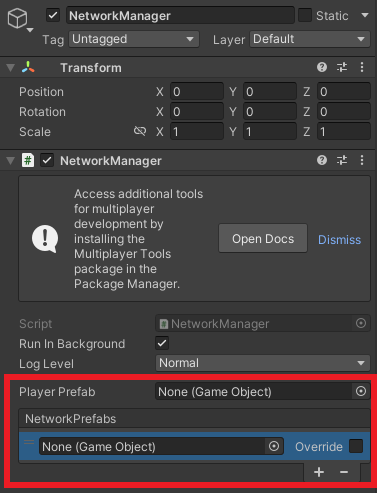The width and height of the screenshot is (377, 493).
Task: Click Position Y value field
Action: point(270,91)
